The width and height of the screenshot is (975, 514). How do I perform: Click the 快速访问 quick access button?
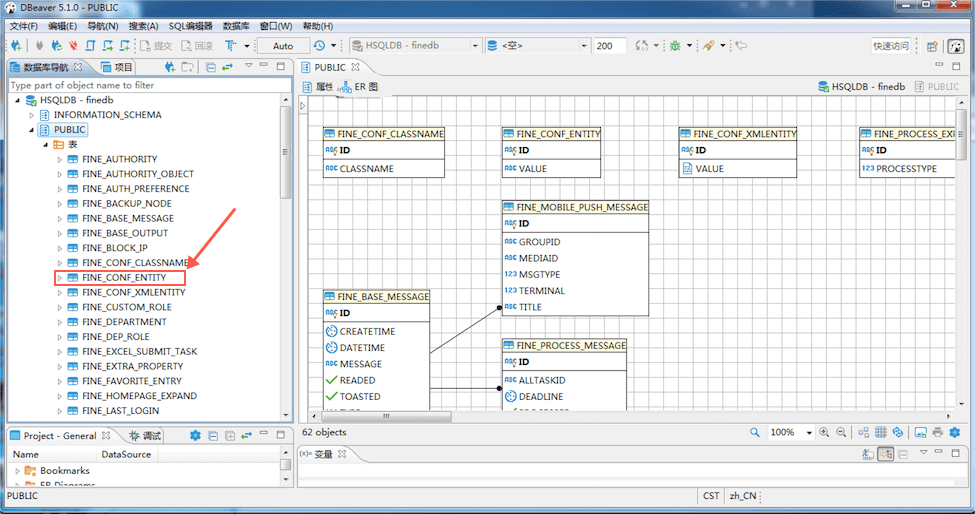point(891,46)
